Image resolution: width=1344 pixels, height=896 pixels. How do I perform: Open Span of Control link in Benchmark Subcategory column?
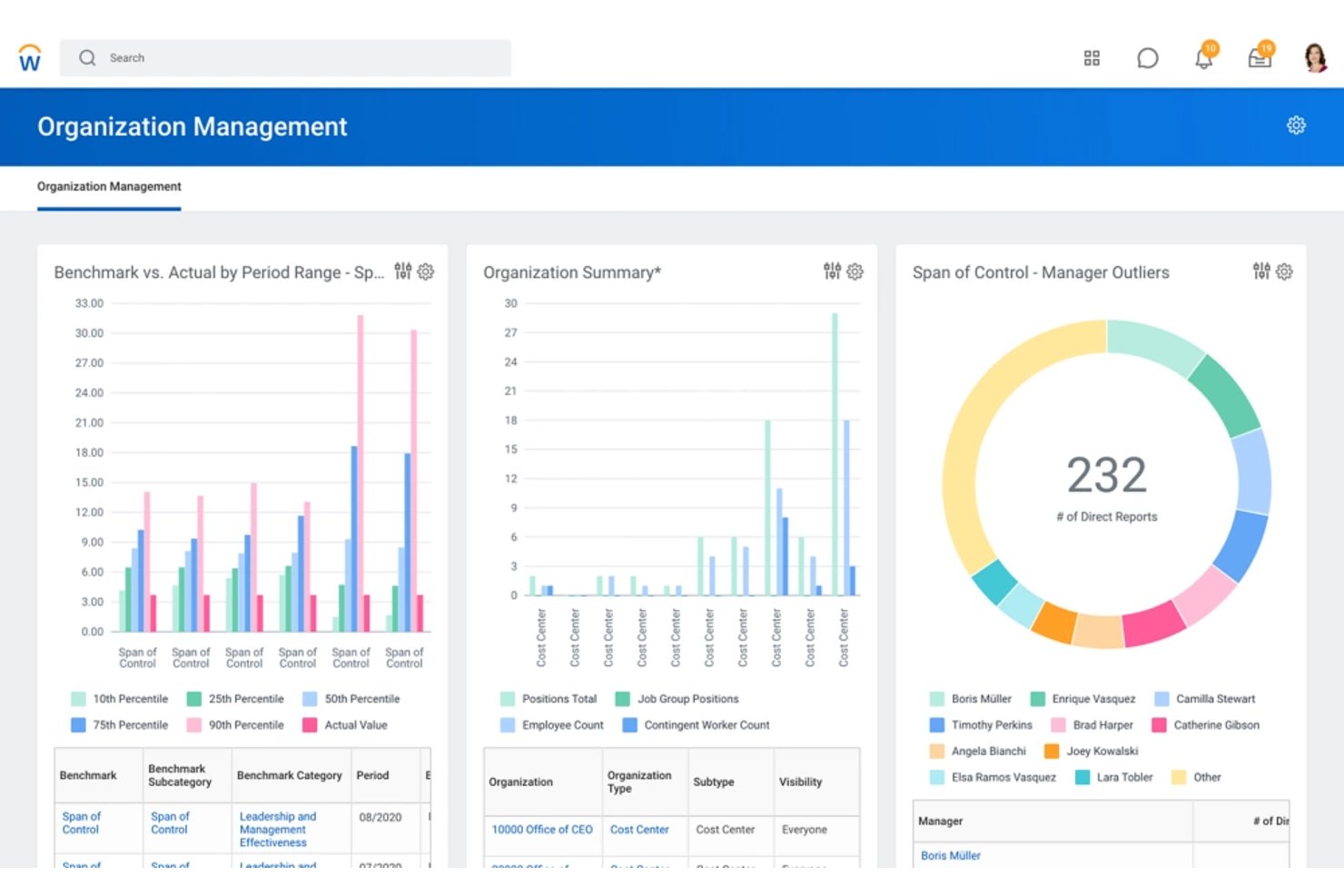170,823
